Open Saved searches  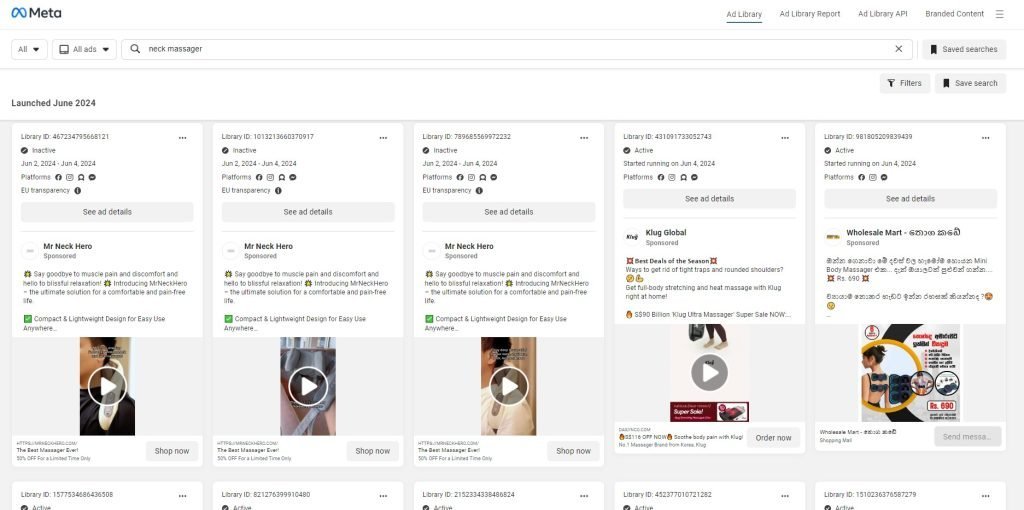tap(964, 49)
